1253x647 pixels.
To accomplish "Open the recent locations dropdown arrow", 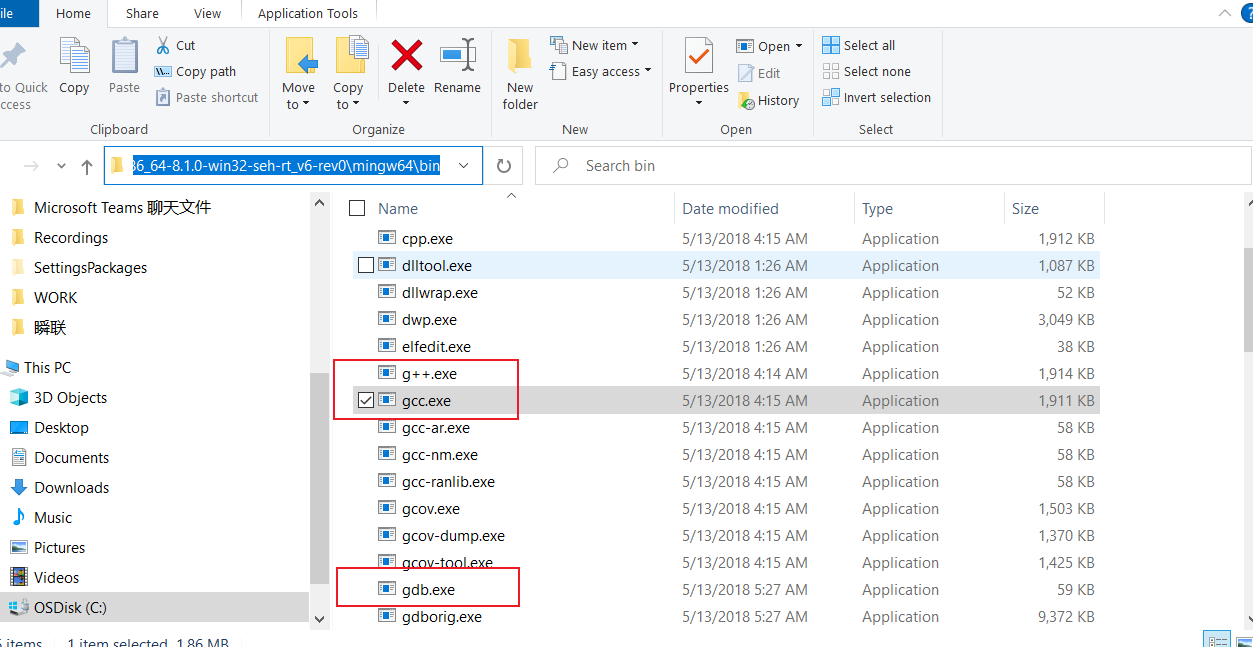I will [x=61, y=166].
